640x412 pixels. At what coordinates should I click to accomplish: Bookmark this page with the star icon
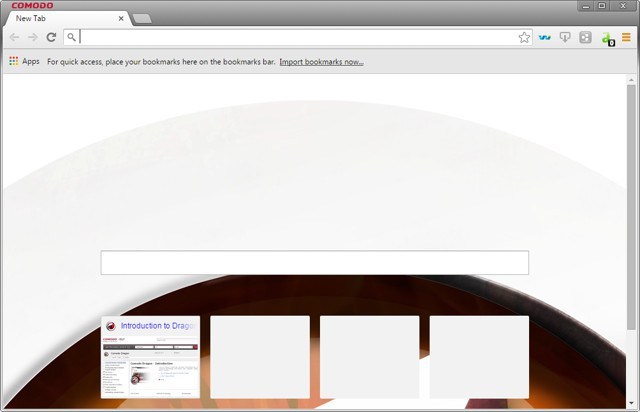click(524, 38)
